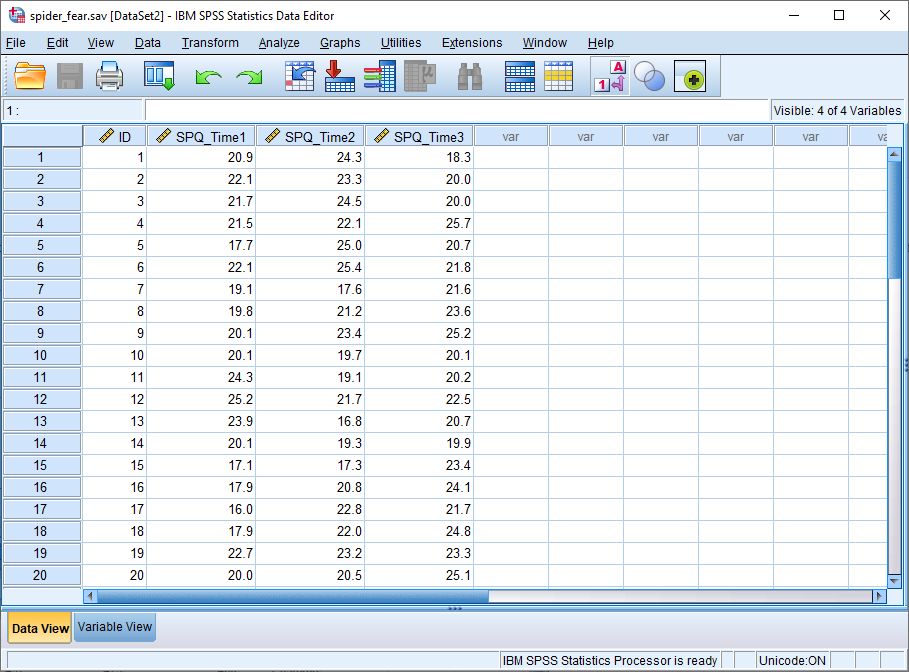
Task: Open a data document
Action: tap(29, 75)
